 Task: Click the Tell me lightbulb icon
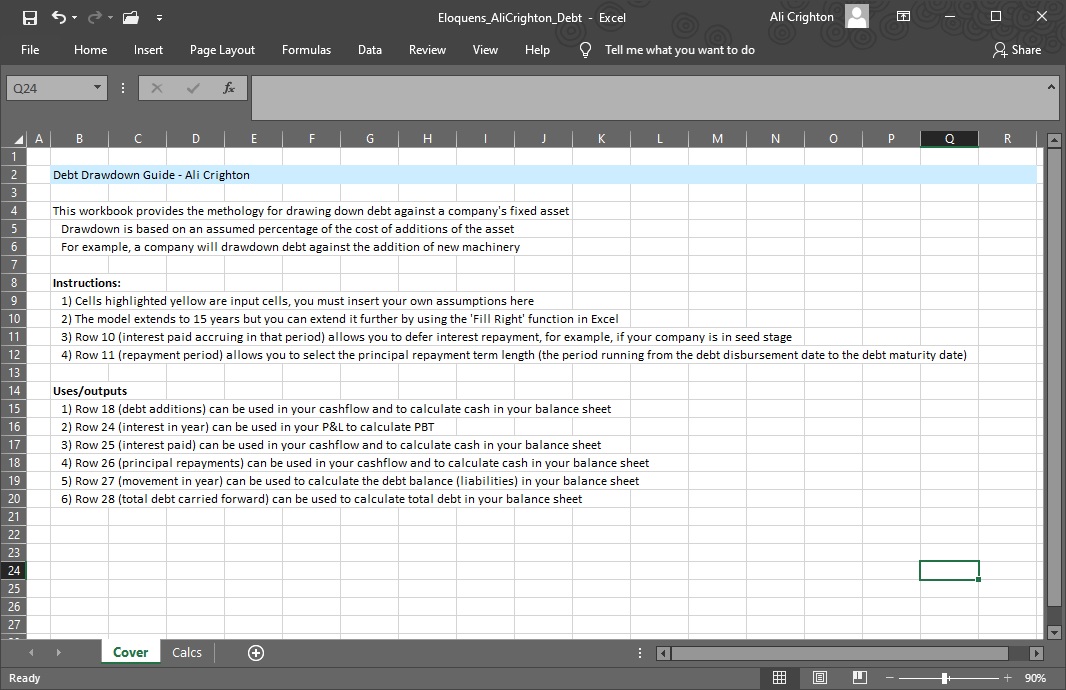pyautogui.click(x=585, y=50)
